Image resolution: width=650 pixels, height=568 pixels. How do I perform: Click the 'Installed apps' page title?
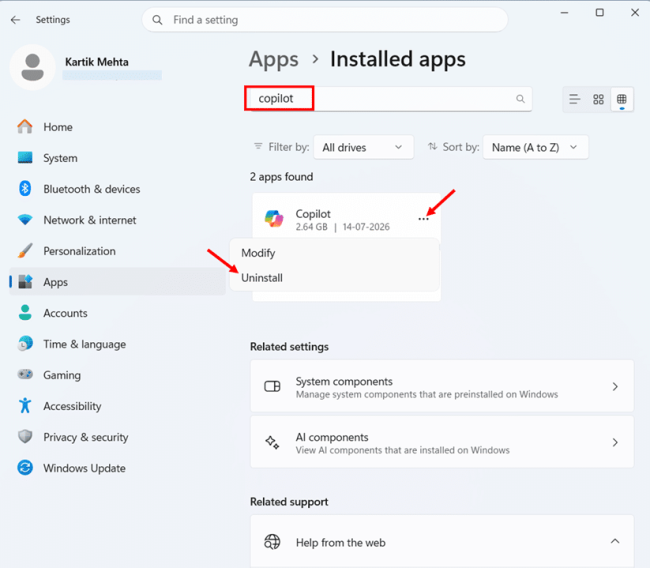click(398, 59)
